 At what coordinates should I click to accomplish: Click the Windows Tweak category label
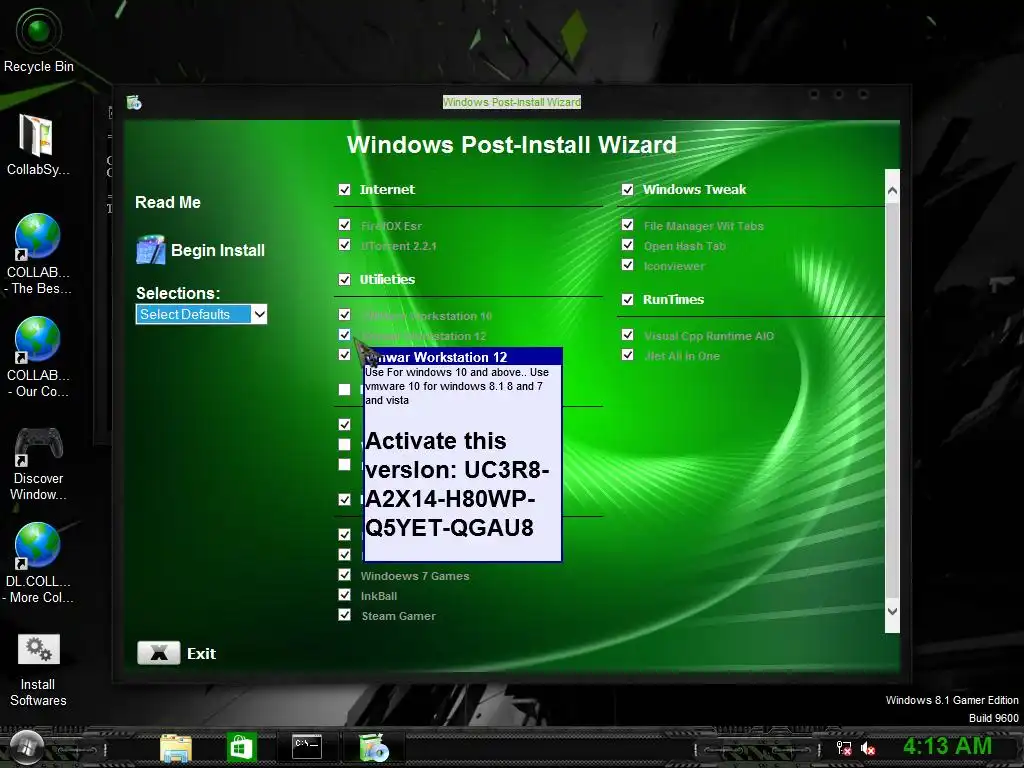pyautogui.click(x=694, y=189)
